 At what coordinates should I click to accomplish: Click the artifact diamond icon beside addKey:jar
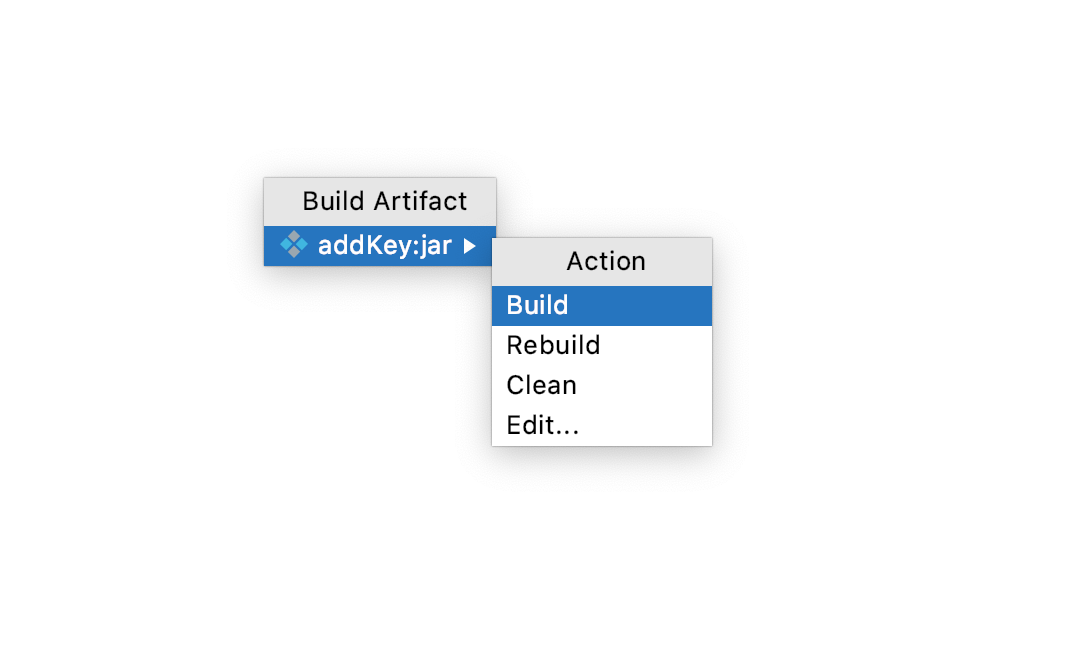coord(294,245)
